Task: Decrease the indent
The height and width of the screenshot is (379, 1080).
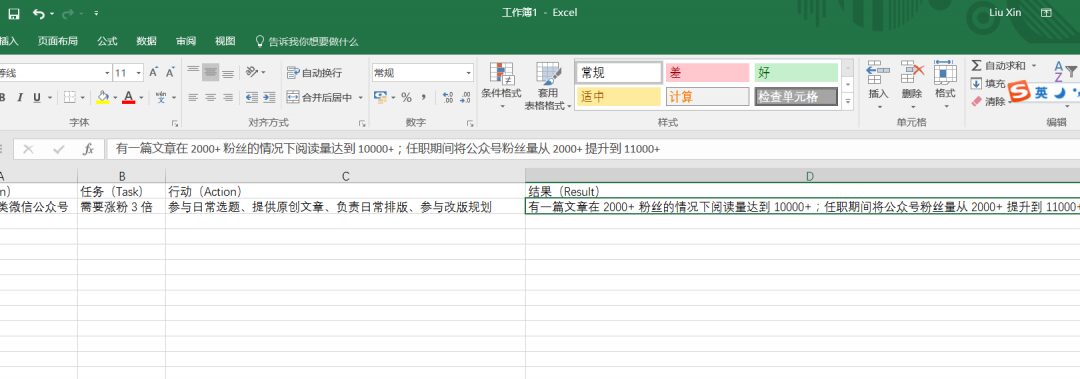Action: click(x=251, y=97)
